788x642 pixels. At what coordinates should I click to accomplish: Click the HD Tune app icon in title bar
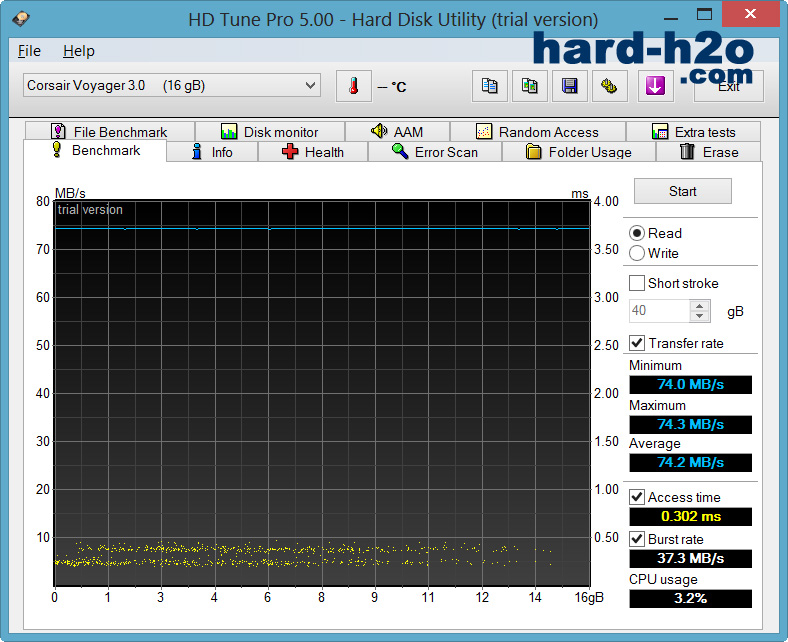pyautogui.click(x=21, y=20)
